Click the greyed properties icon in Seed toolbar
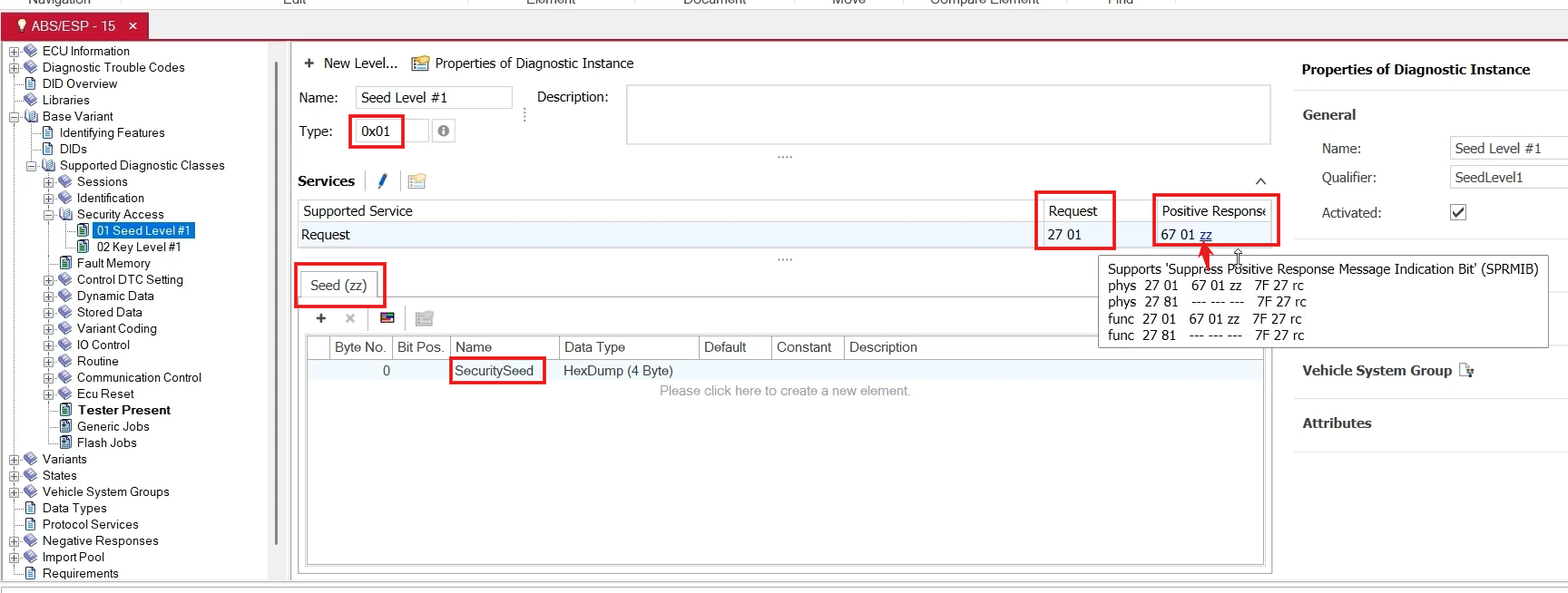 click(424, 318)
